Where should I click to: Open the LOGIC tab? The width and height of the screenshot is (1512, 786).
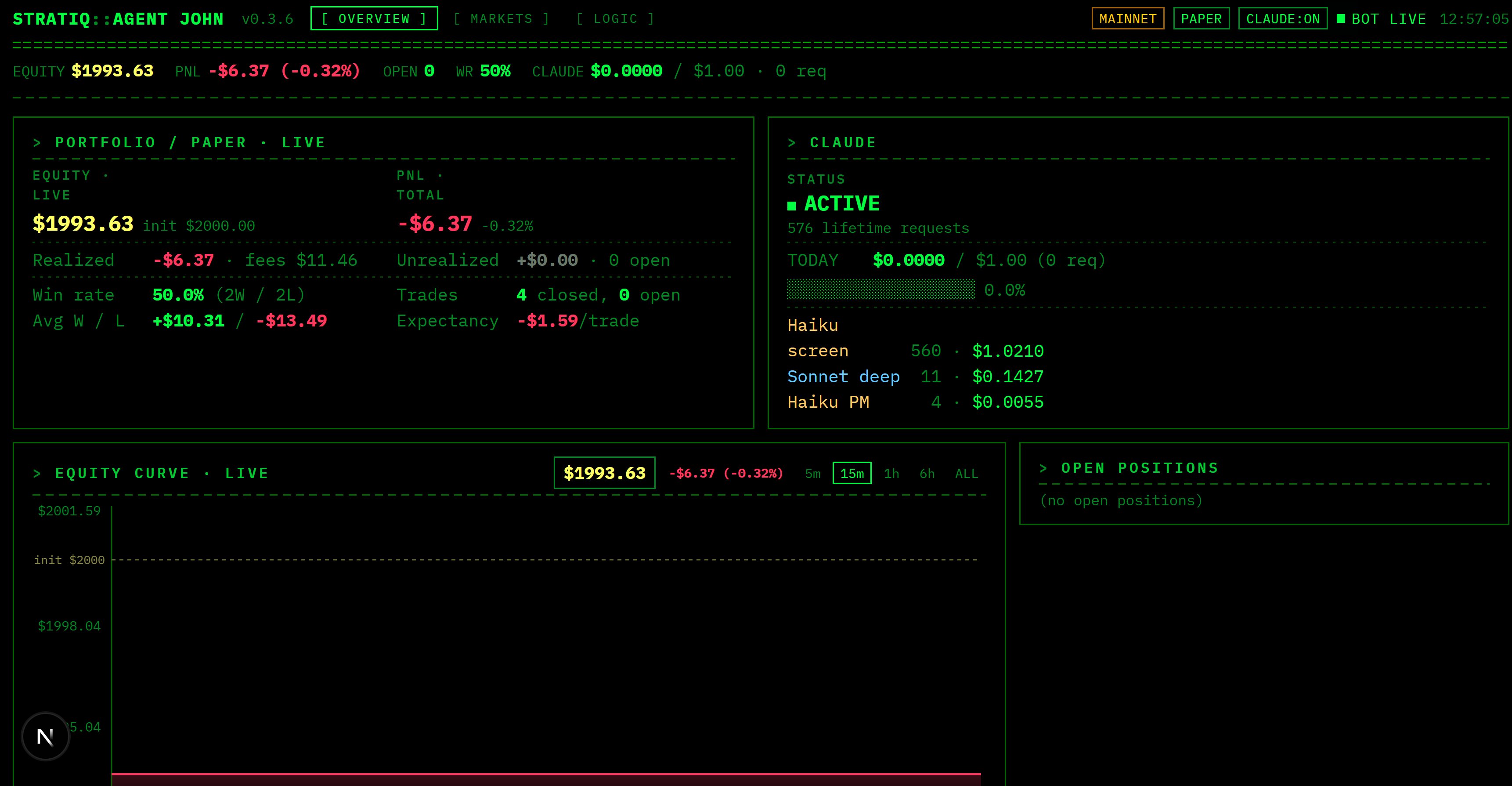pos(615,19)
